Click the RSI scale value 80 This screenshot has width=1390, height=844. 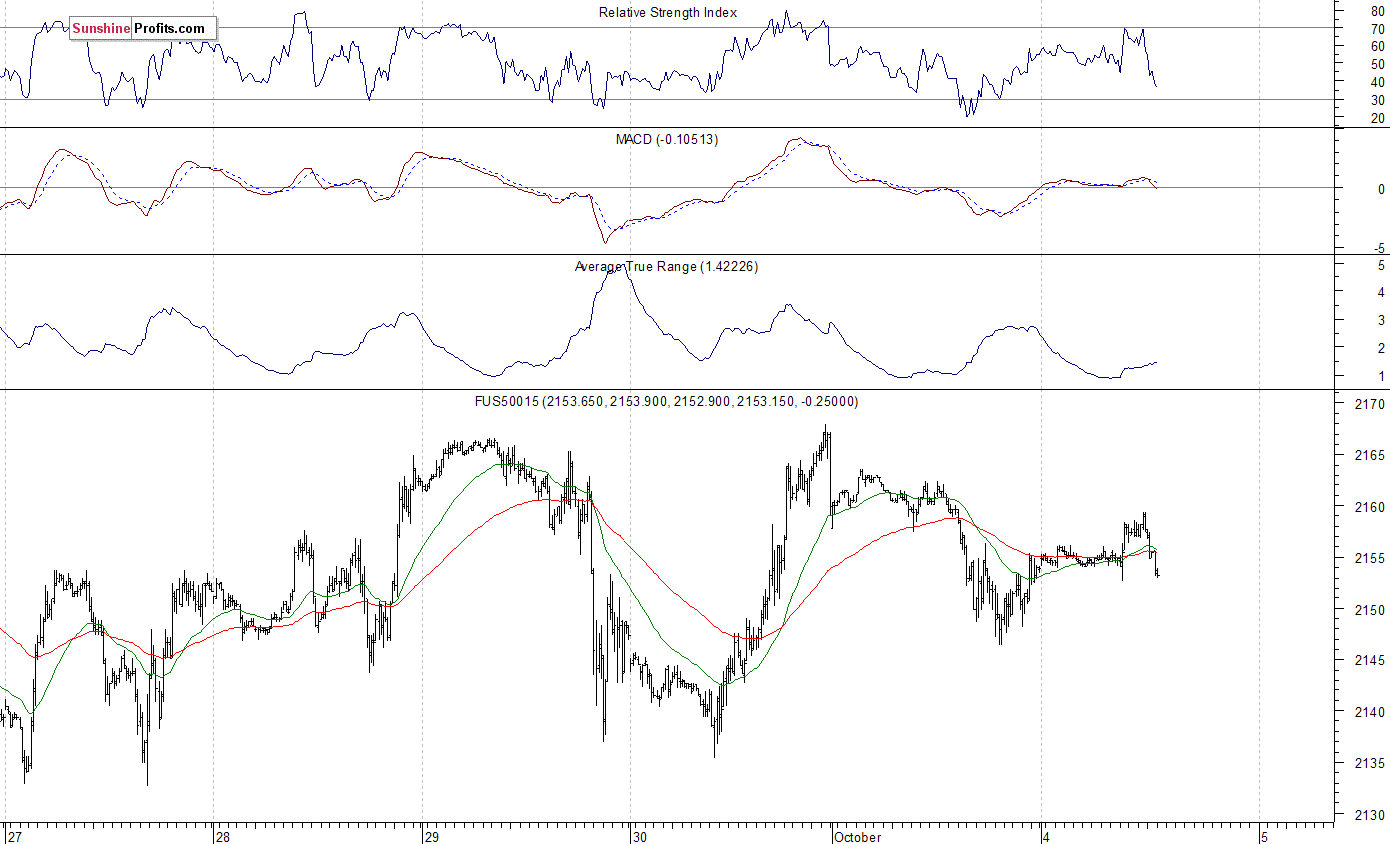coord(1378,10)
